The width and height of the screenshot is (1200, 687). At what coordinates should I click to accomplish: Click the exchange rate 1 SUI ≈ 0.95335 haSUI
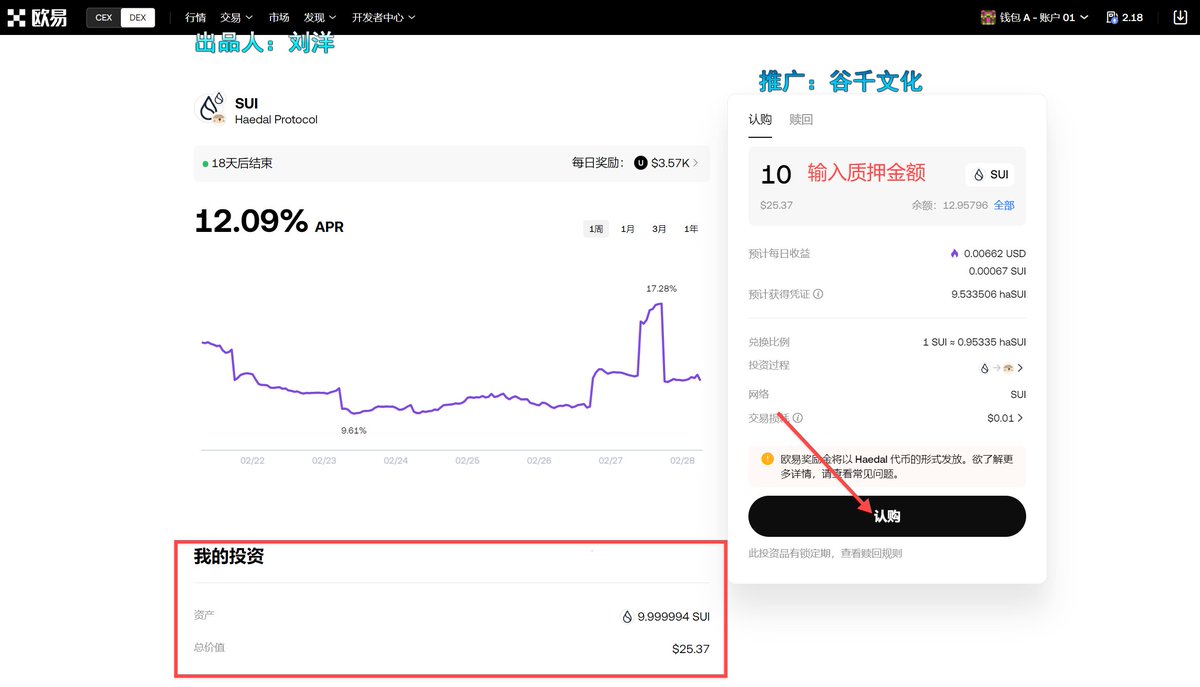coord(975,342)
